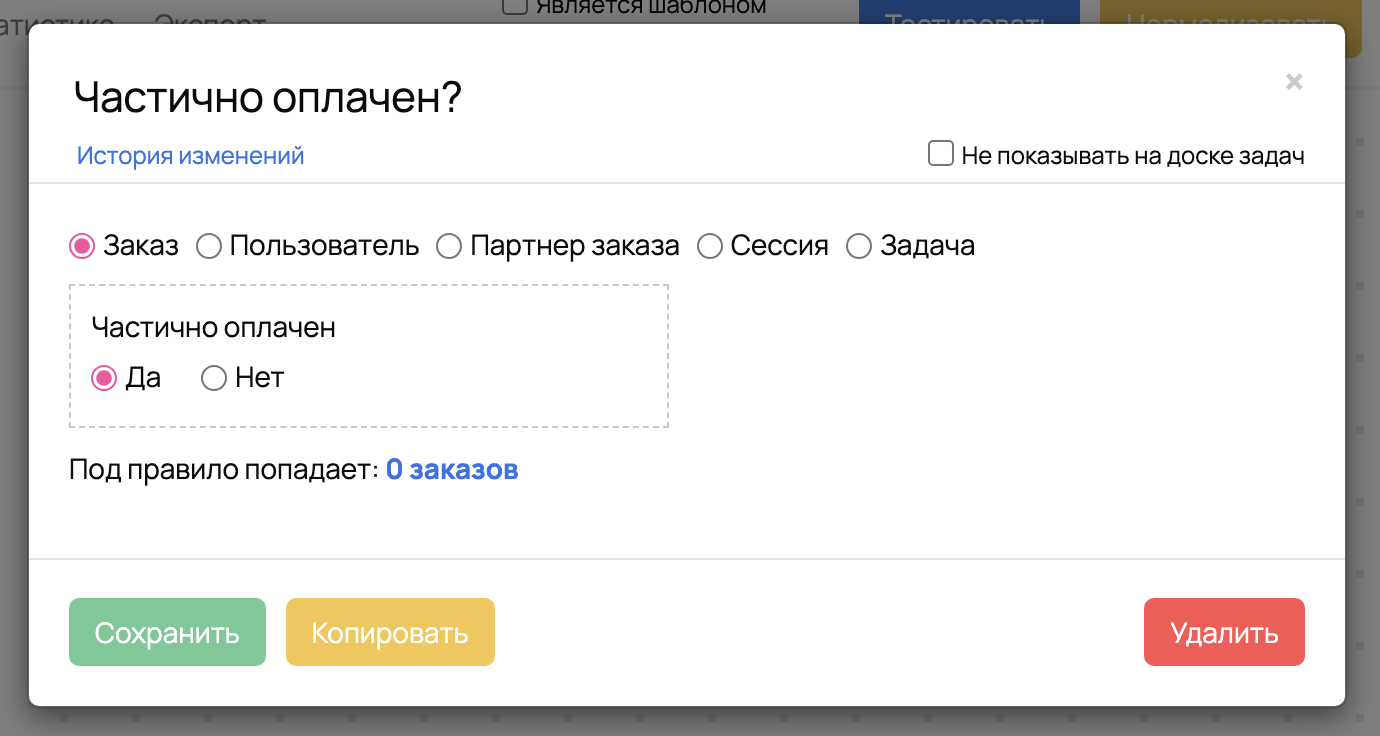
Task: Set Частично оплачен to Нет
Action: point(214,378)
